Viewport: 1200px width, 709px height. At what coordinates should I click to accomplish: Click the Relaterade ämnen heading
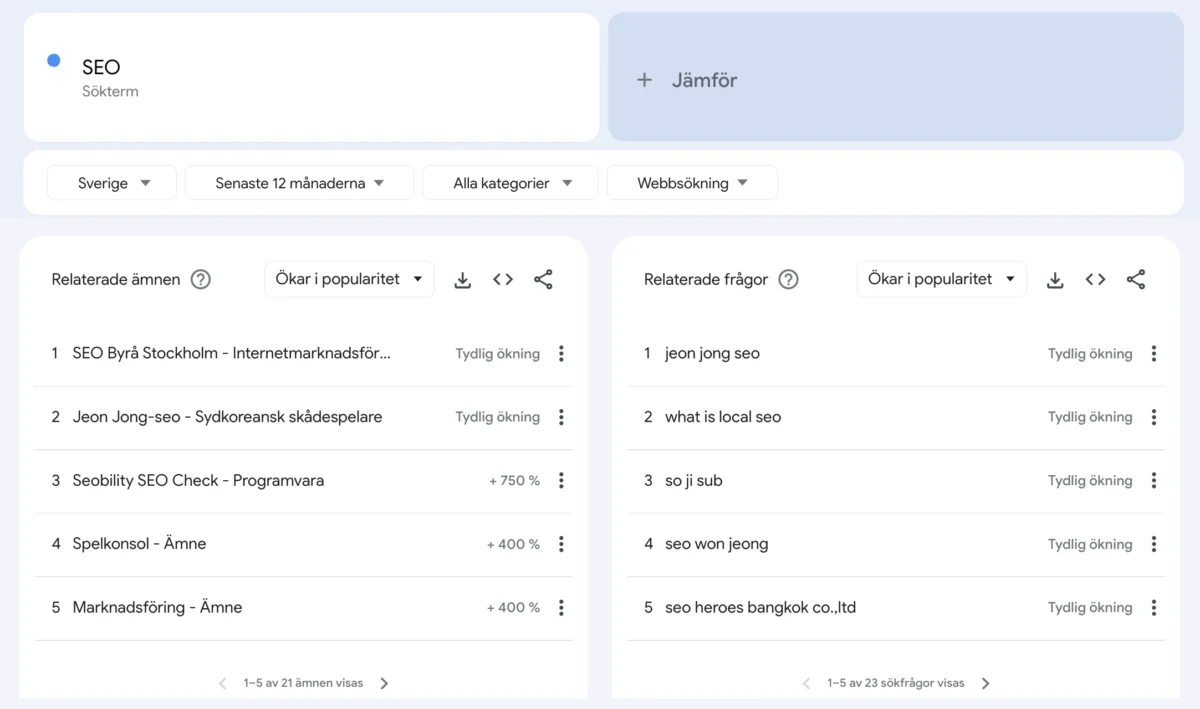pyautogui.click(x=116, y=280)
